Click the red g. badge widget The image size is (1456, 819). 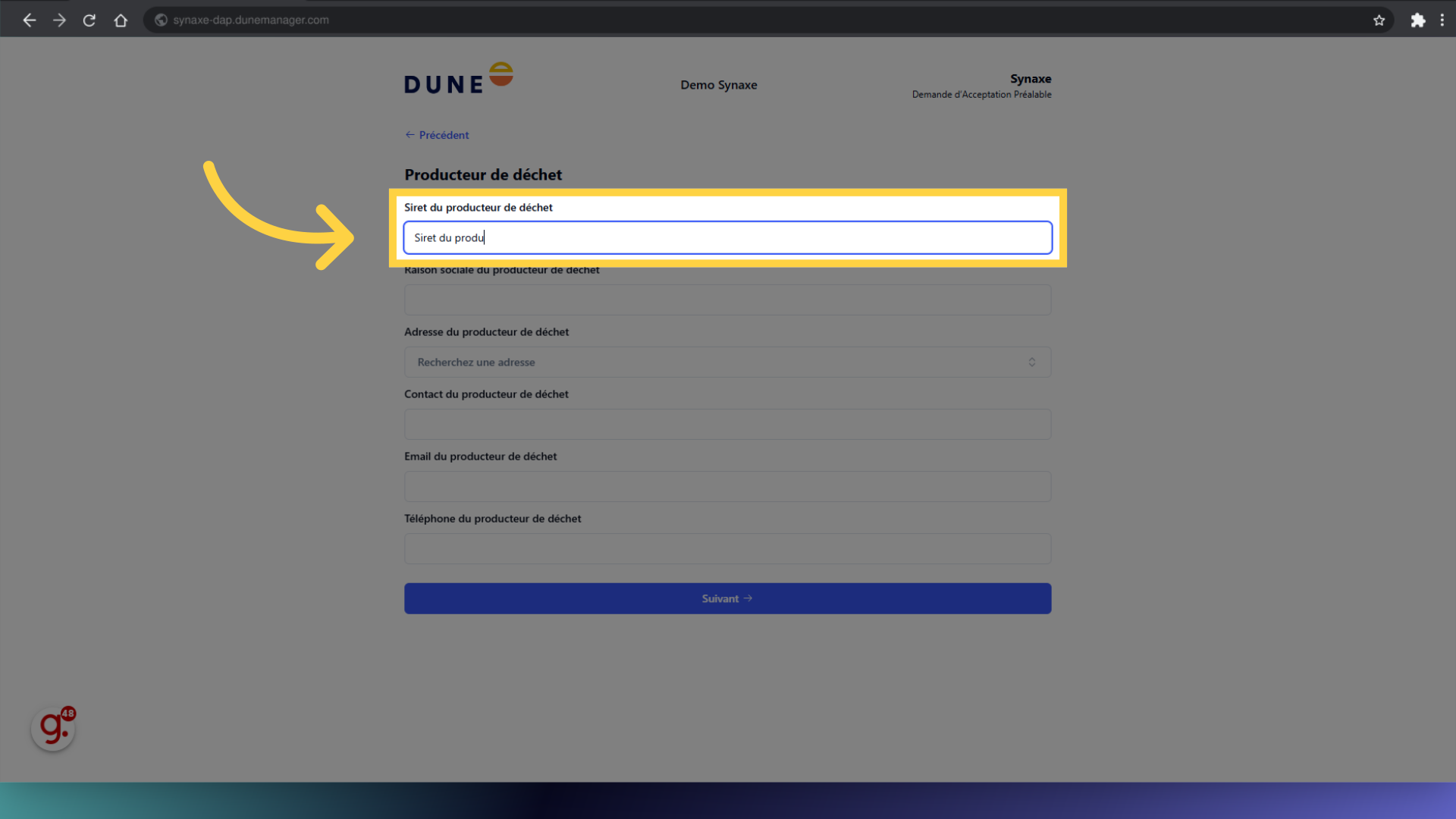53,729
